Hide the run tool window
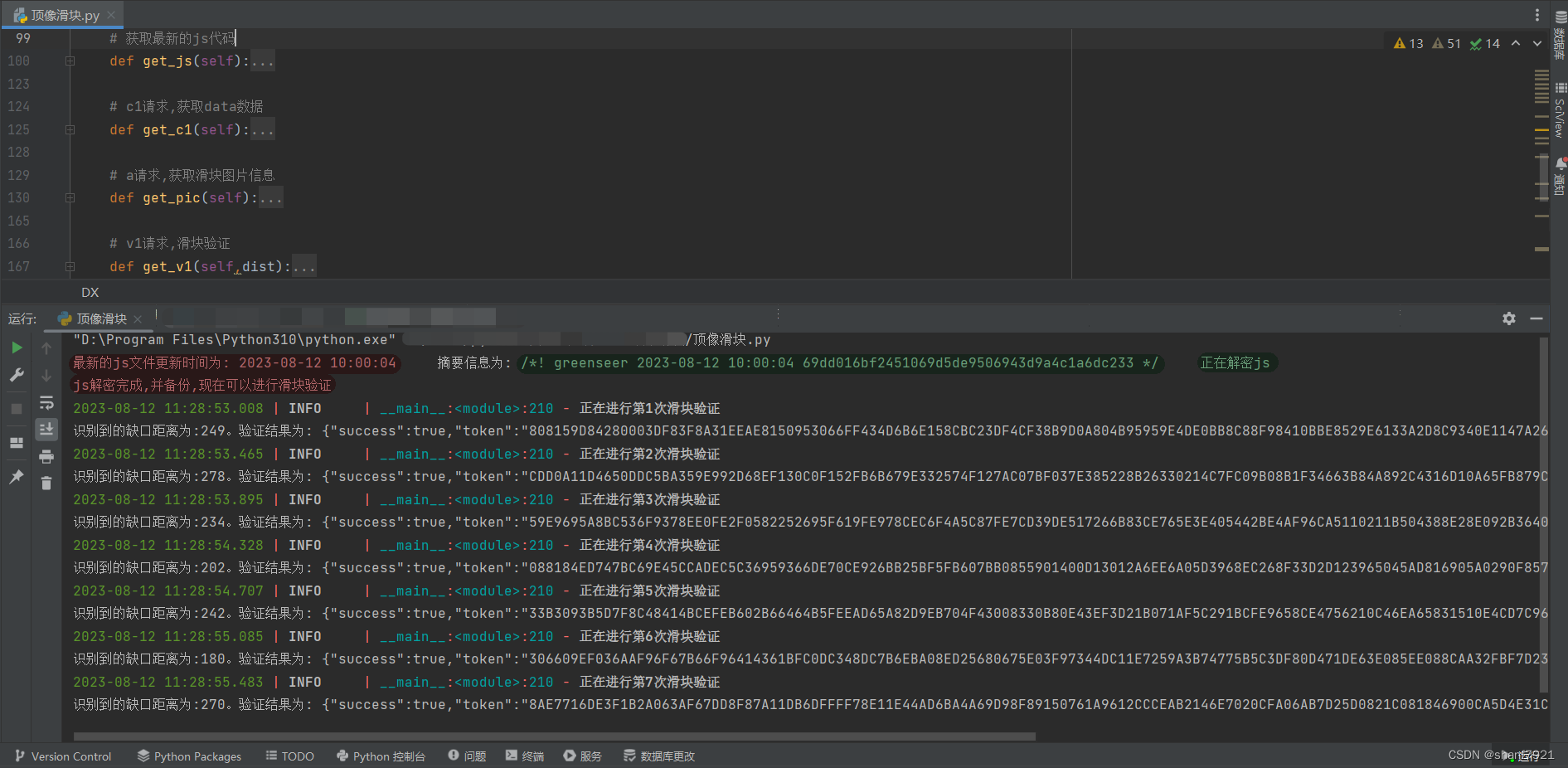This screenshot has height=768, width=1568. click(1536, 318)
